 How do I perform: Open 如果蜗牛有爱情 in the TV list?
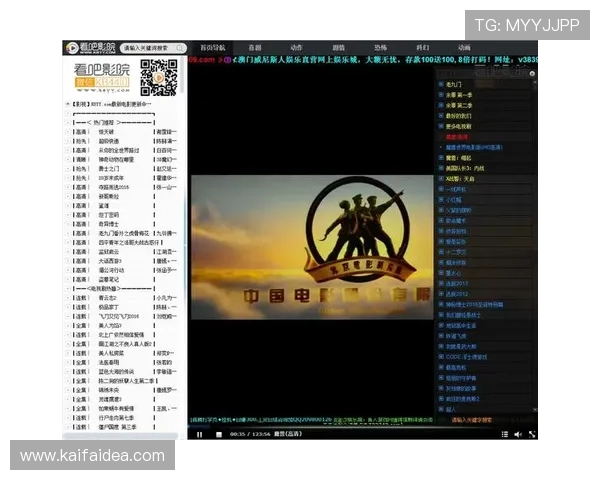pos(116,408)
